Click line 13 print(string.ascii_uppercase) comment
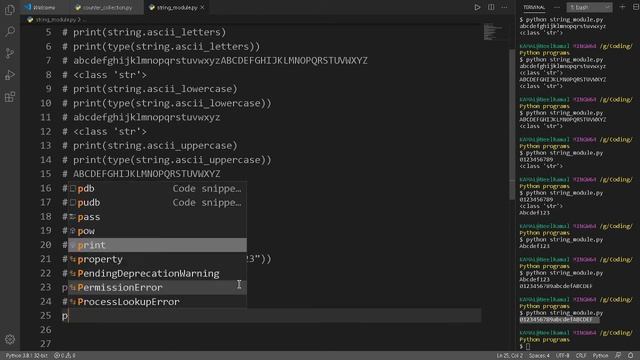This screenshot has height=360, width=640. coord(149,145)
